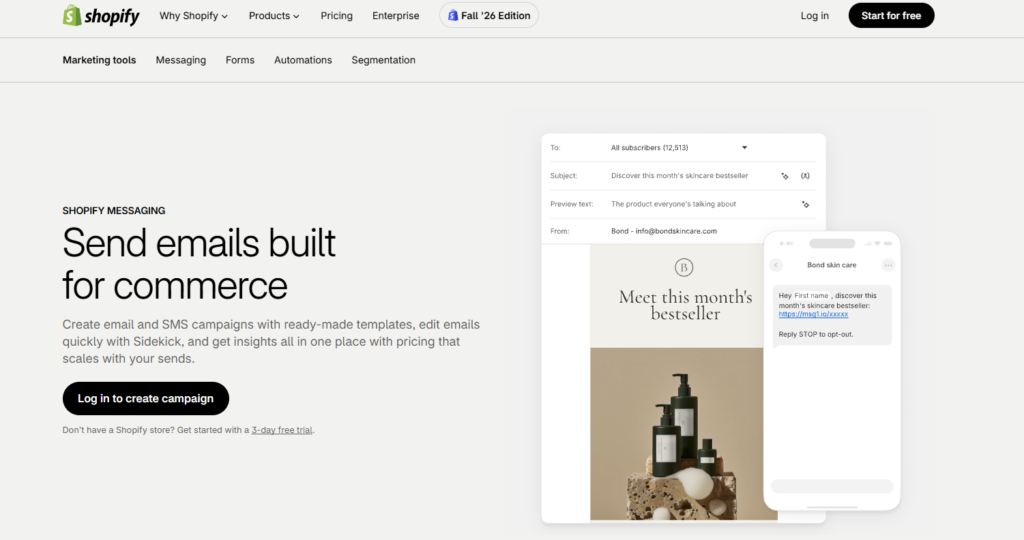Click Log in in header
This screenshot has height=540, width=1024.
pyautogui.click(x=814, y=16)
